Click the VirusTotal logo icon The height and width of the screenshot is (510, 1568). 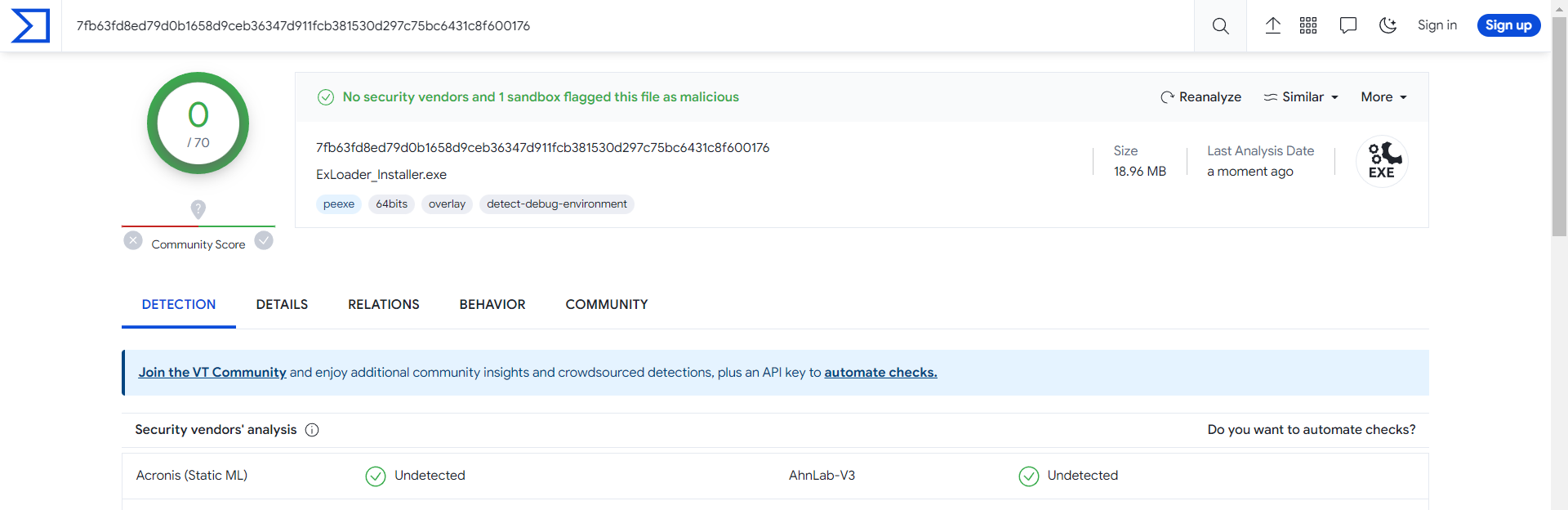pos(30,25)
